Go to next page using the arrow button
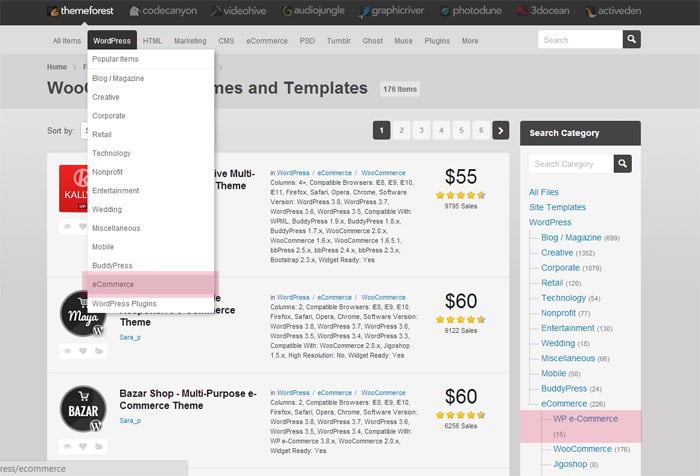This screenshot has width=700, height=476. (x=501, y=130)
